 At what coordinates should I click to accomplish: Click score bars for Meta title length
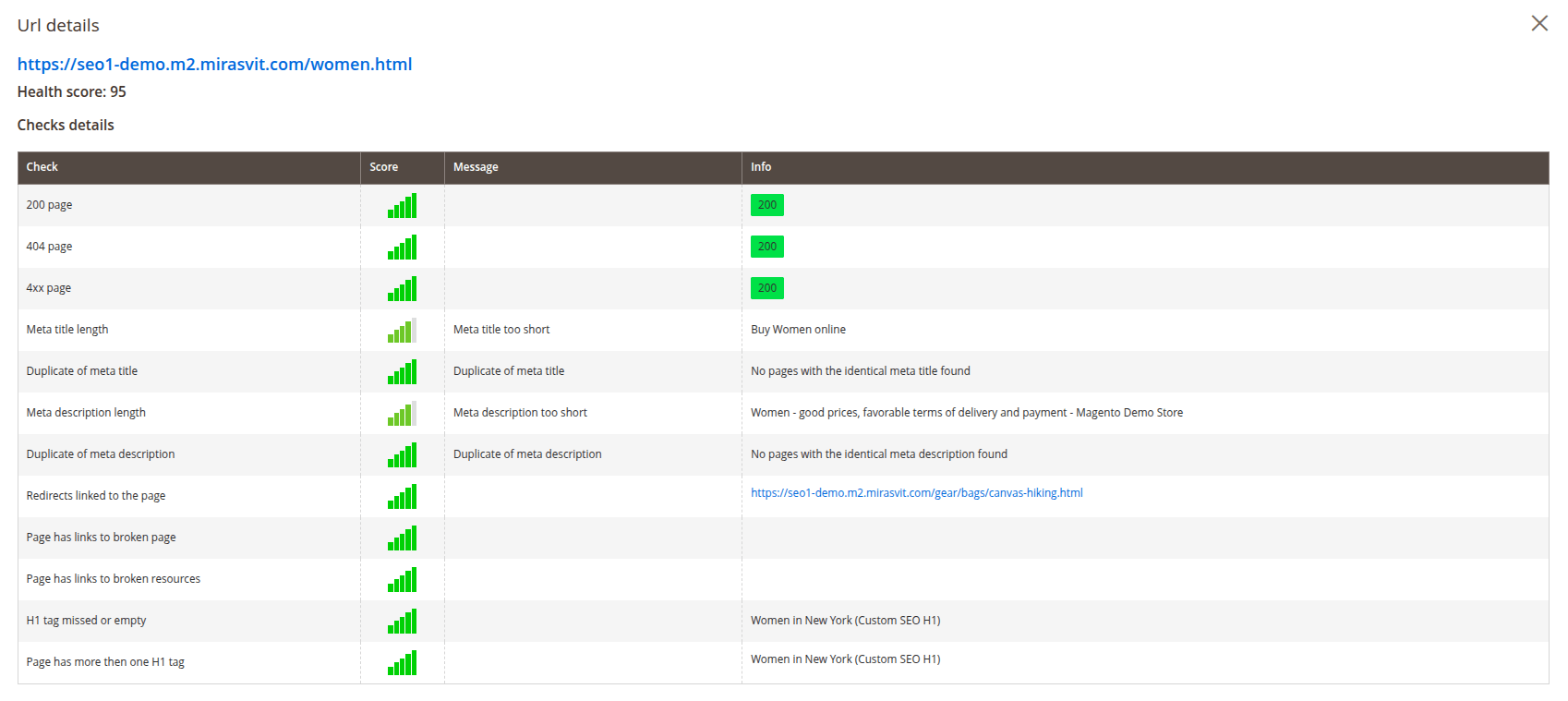[x=402, y=330]
